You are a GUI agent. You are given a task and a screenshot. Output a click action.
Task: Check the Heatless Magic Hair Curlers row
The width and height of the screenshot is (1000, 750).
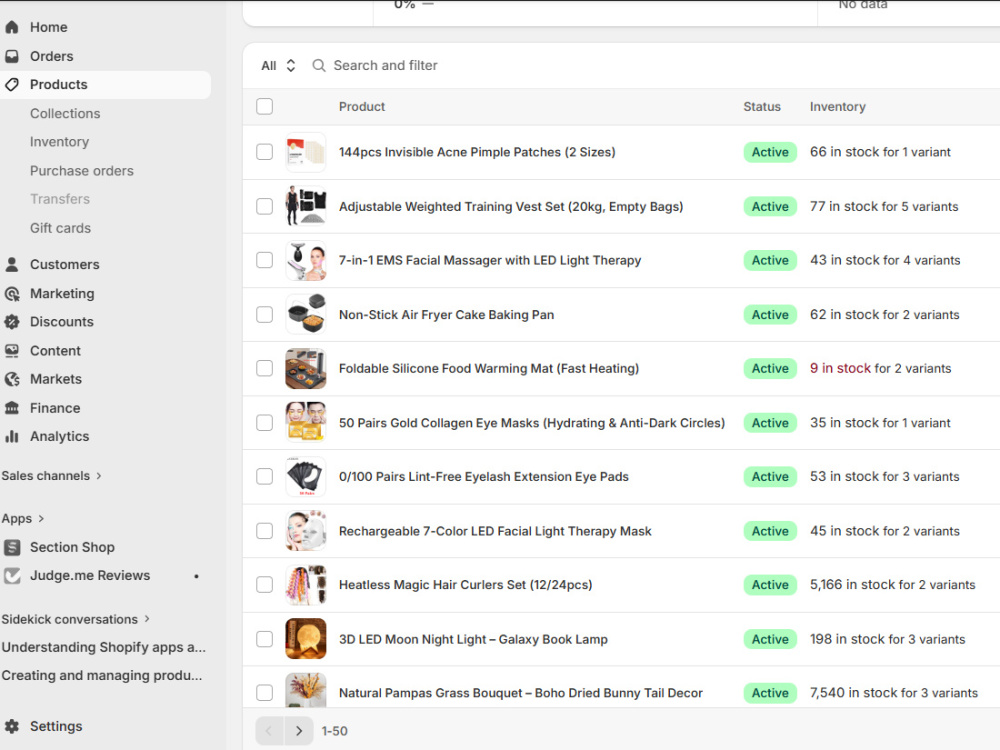point(265,585)
